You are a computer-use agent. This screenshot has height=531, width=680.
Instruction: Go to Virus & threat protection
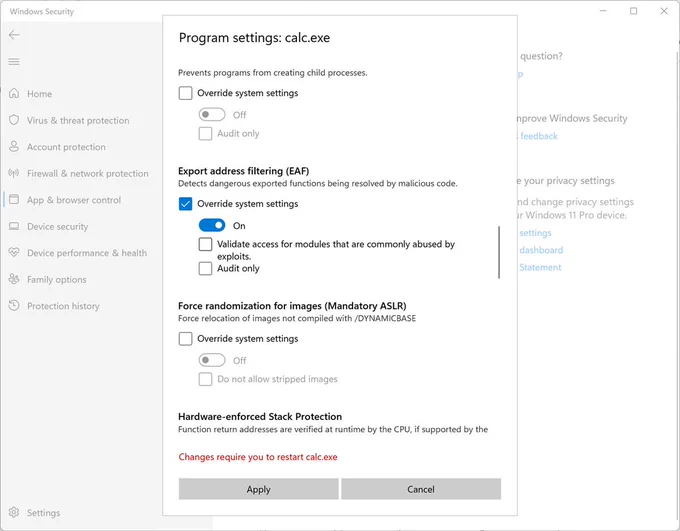(78, 120)
